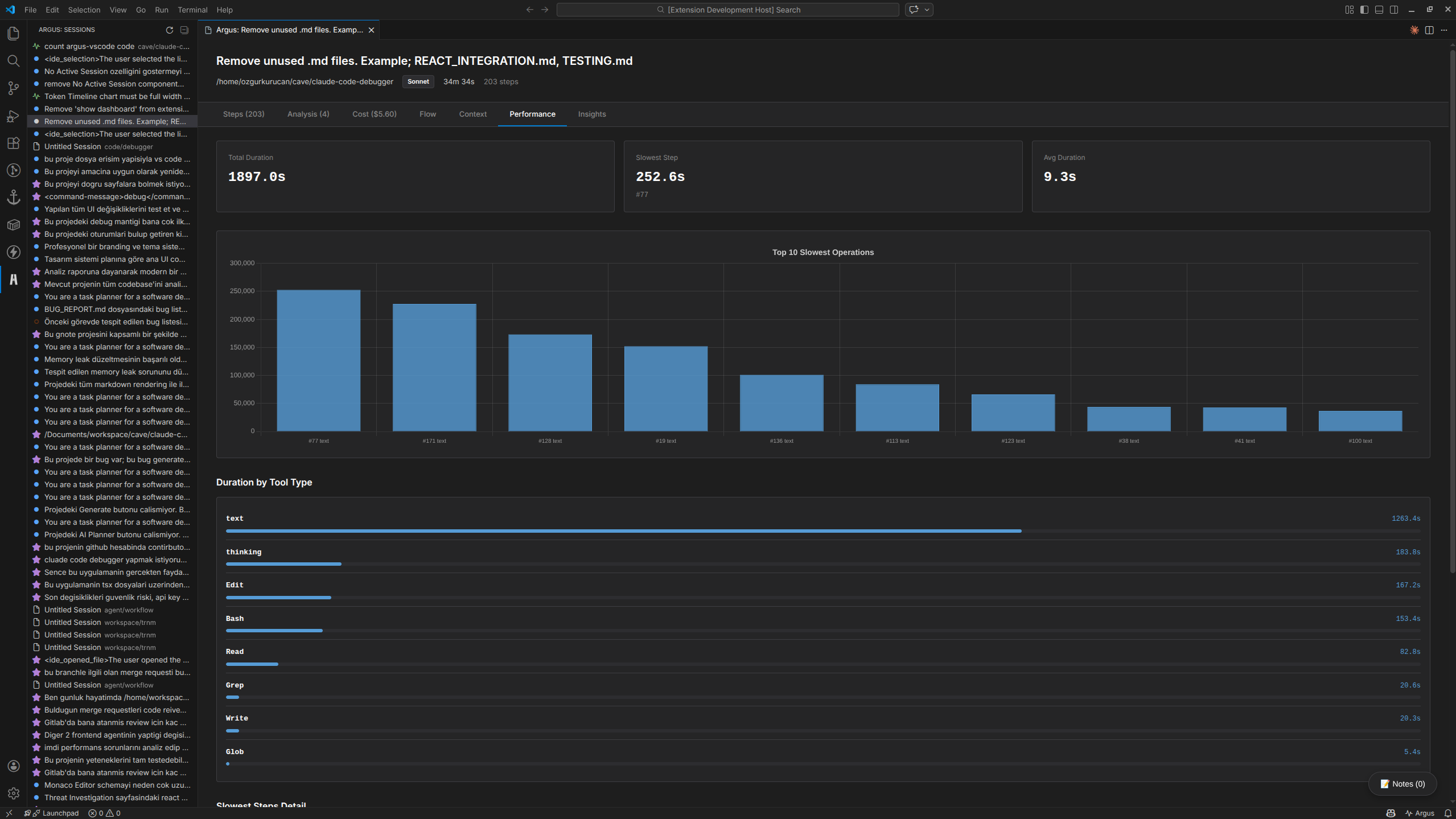This screenshot has height=819, width=1456.
Task: Open the dropdown beside the sync icon
Action: [926, 10]
